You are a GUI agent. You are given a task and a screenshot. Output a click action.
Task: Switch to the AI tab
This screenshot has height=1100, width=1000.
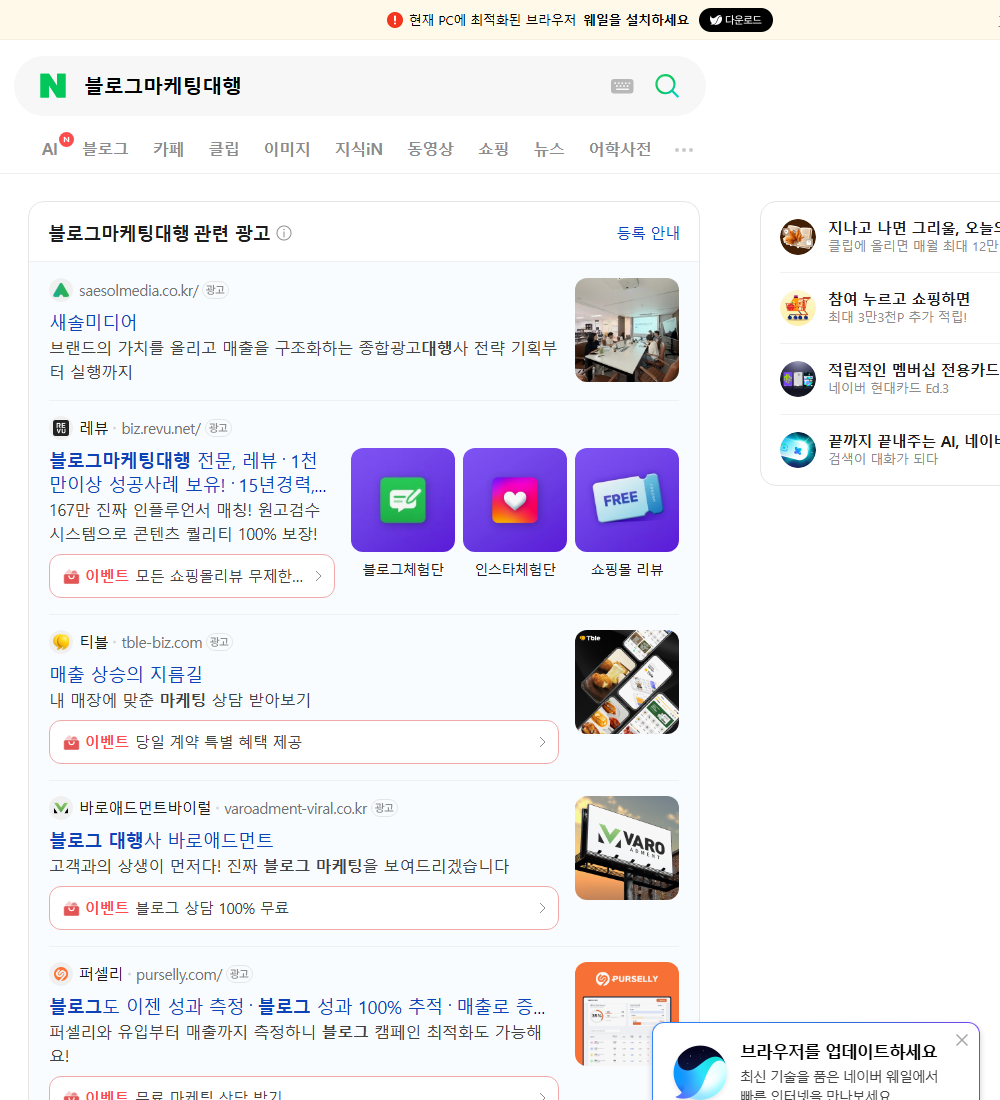50,149
